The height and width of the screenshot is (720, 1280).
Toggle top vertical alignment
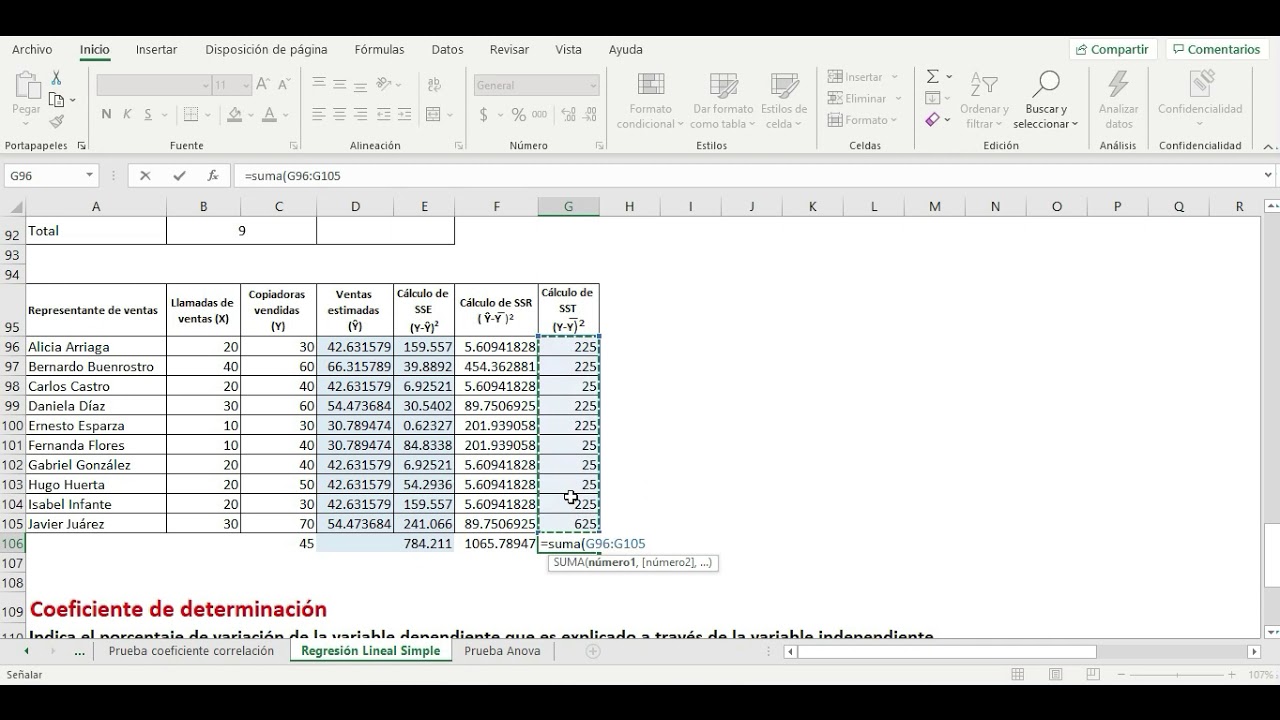click(319, 85)
